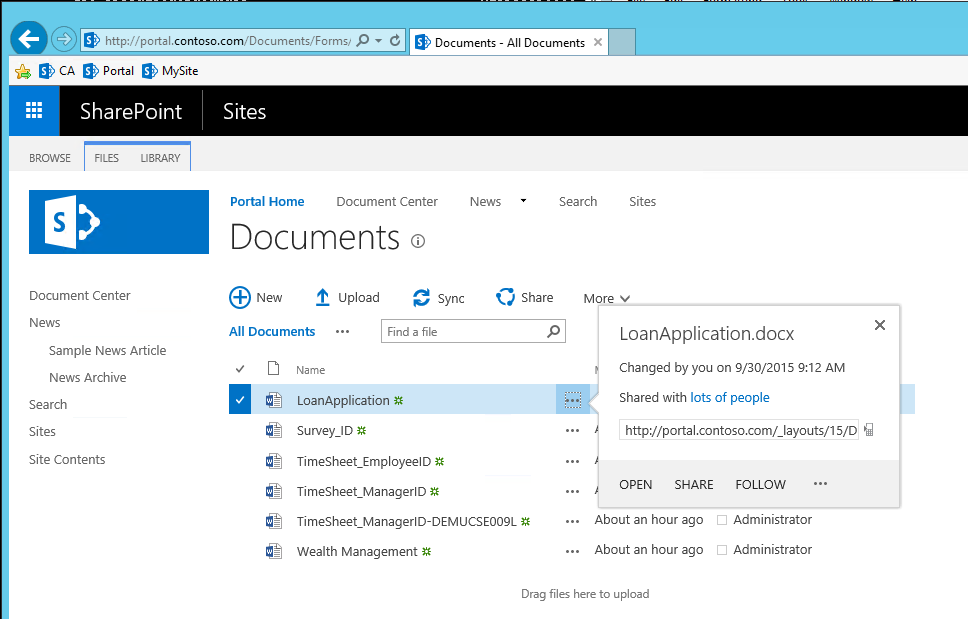
Task: Switch to the FILES ribbon tab
Action: 106,158
